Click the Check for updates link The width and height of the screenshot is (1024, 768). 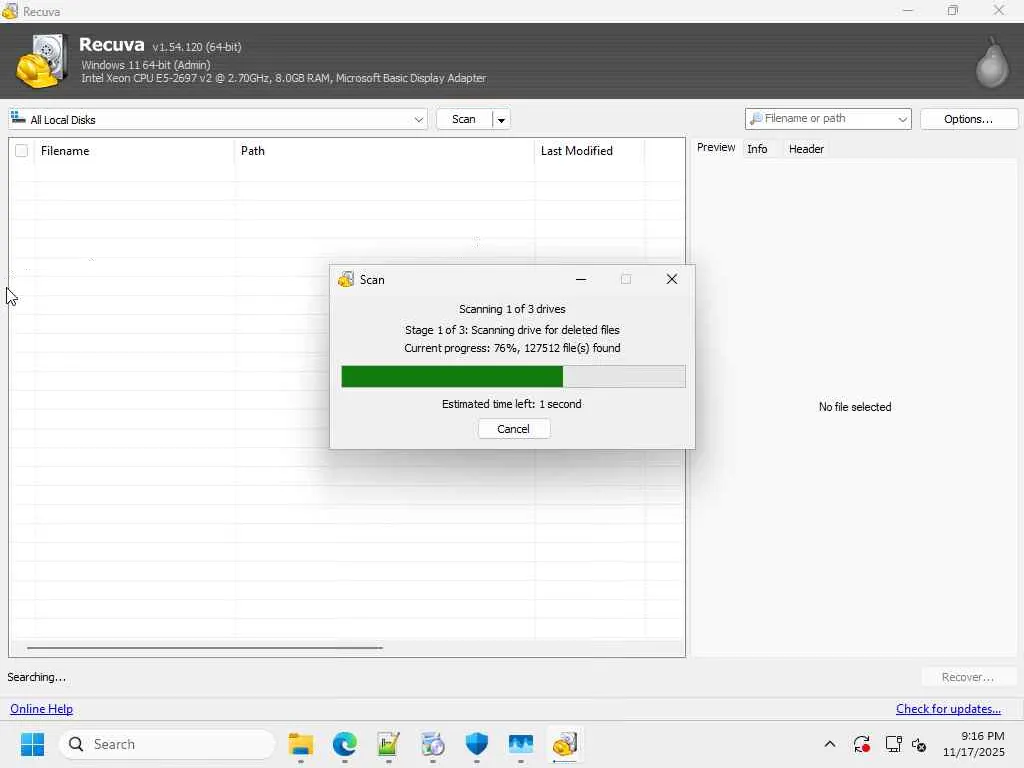coord(948,709)
